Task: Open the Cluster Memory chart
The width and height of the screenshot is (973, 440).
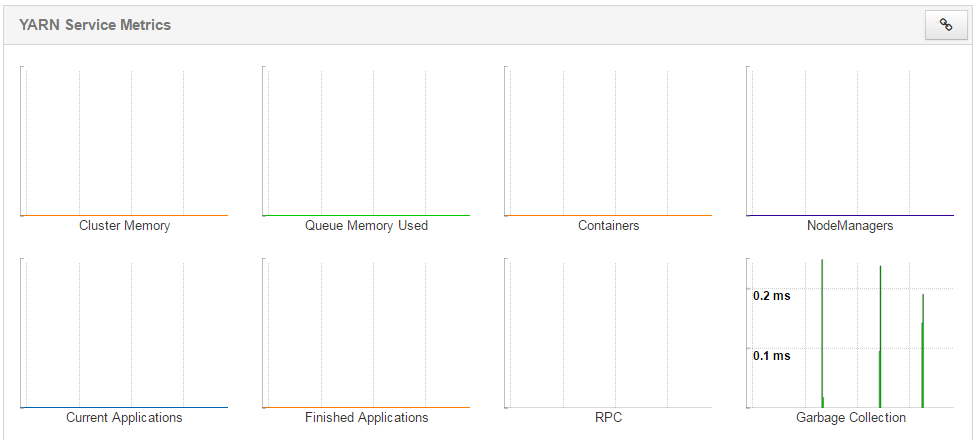Action: pyautogui.click(x=124, y=141)
